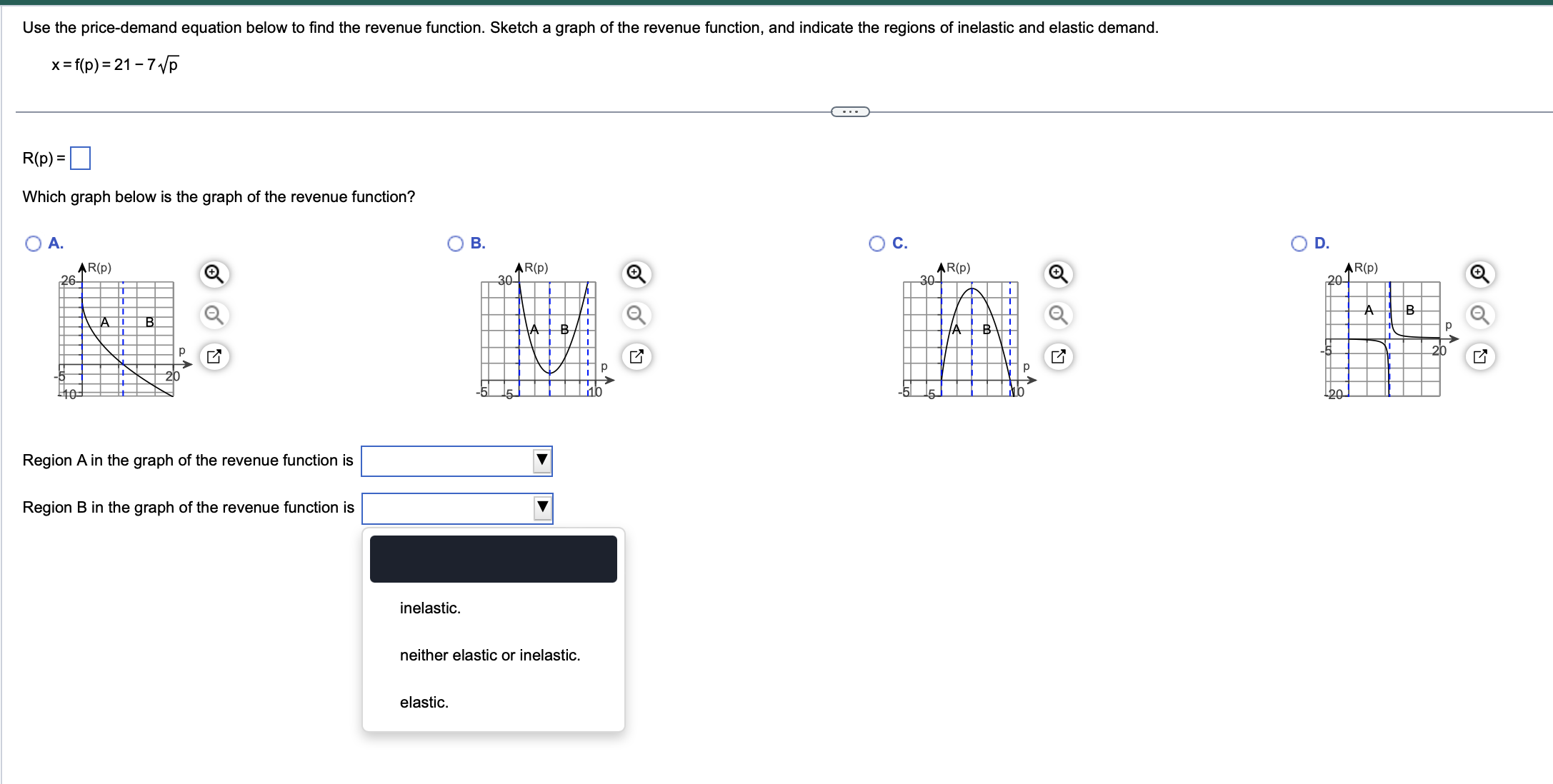Open graph B in a pop-out window
The image size is (1553, 784).
[636, 356]
